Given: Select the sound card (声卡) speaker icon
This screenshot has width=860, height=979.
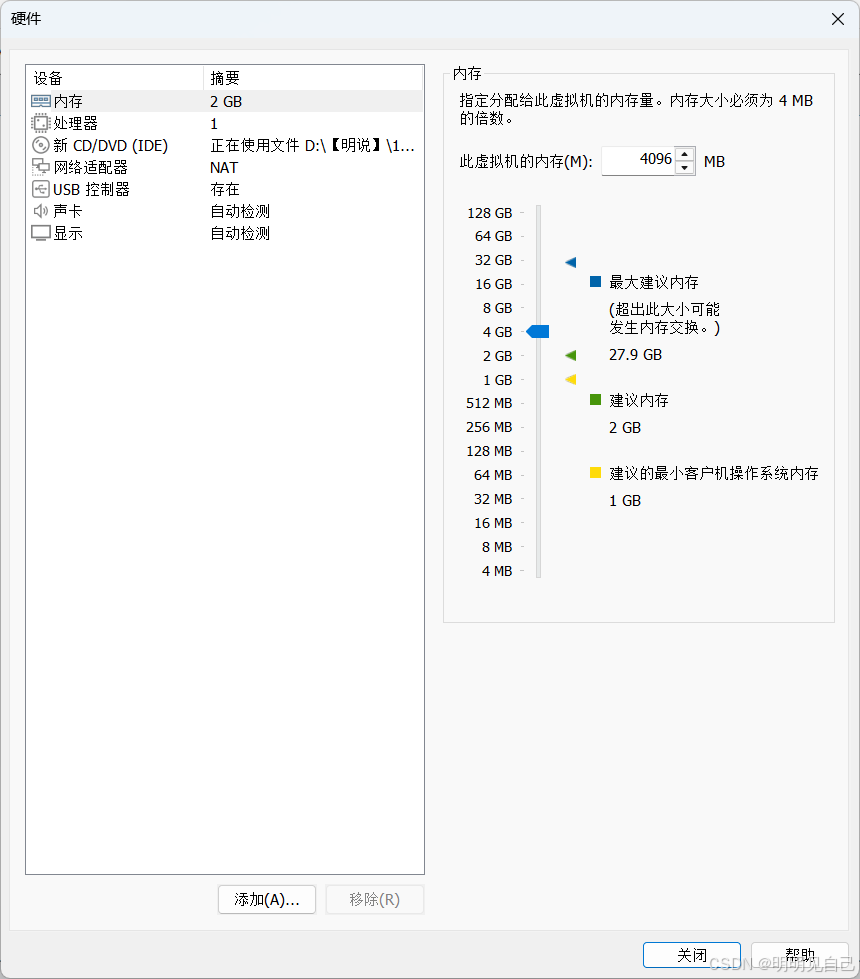Looking at the screenshot, I should pos(41,211).
